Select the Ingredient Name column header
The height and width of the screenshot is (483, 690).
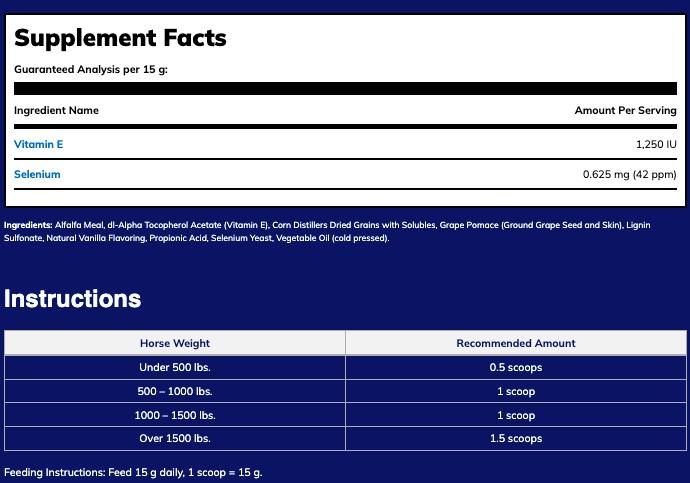[56, 110]
